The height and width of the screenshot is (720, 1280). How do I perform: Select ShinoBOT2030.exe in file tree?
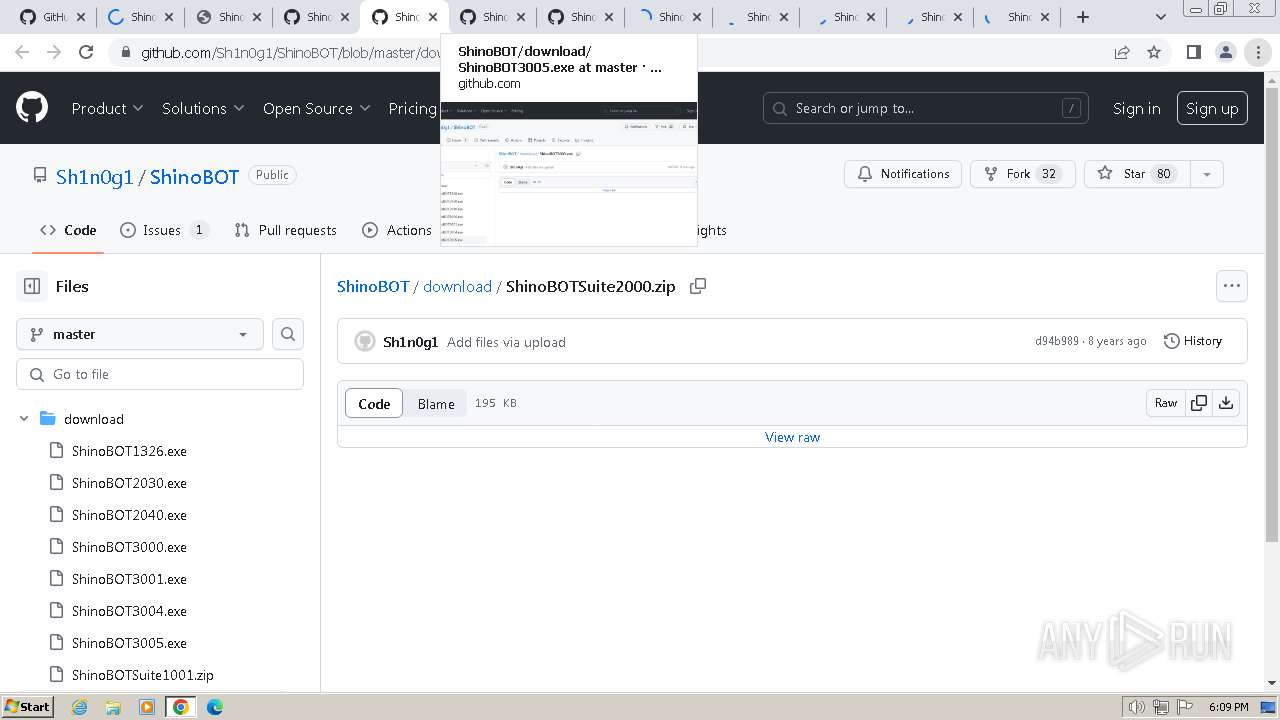coord(129,483)
